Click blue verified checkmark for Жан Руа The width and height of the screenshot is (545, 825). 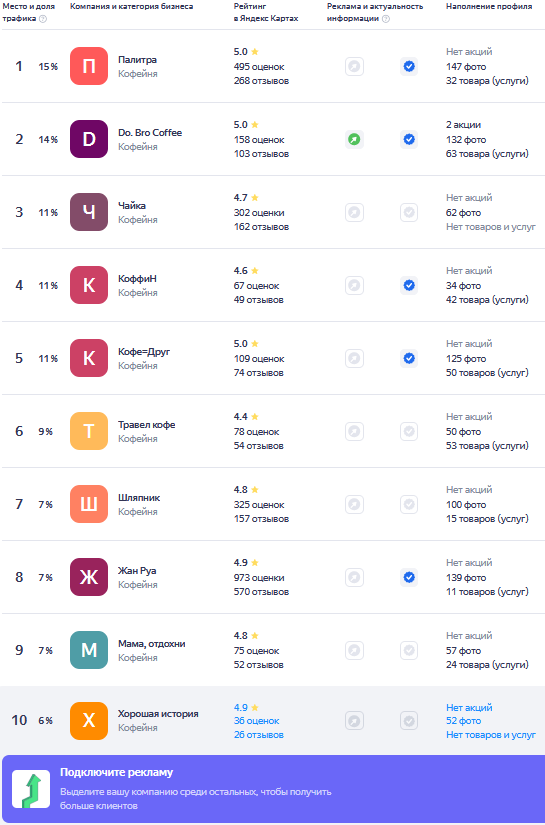pos(409,578)
